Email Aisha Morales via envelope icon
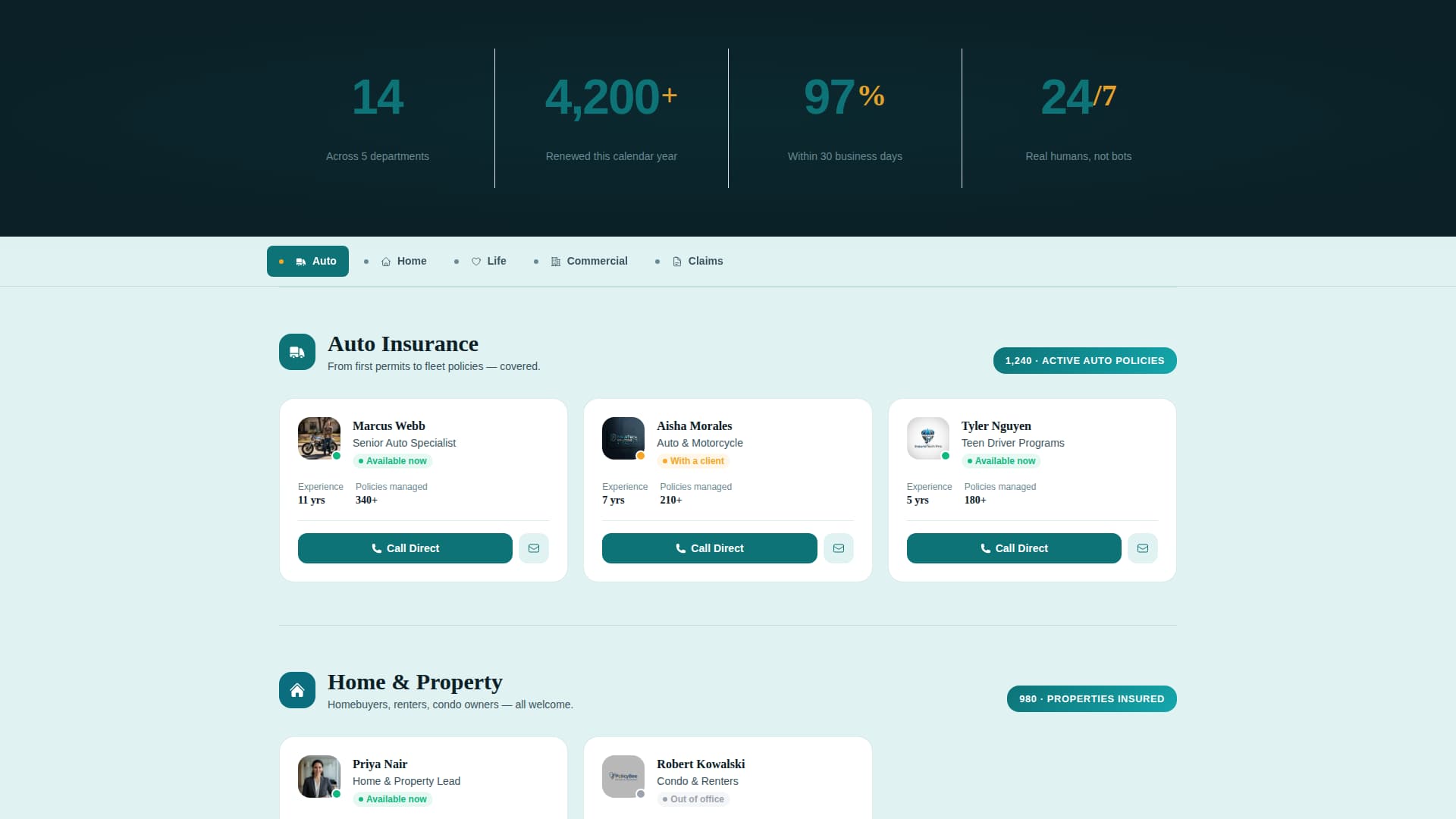 839,548
